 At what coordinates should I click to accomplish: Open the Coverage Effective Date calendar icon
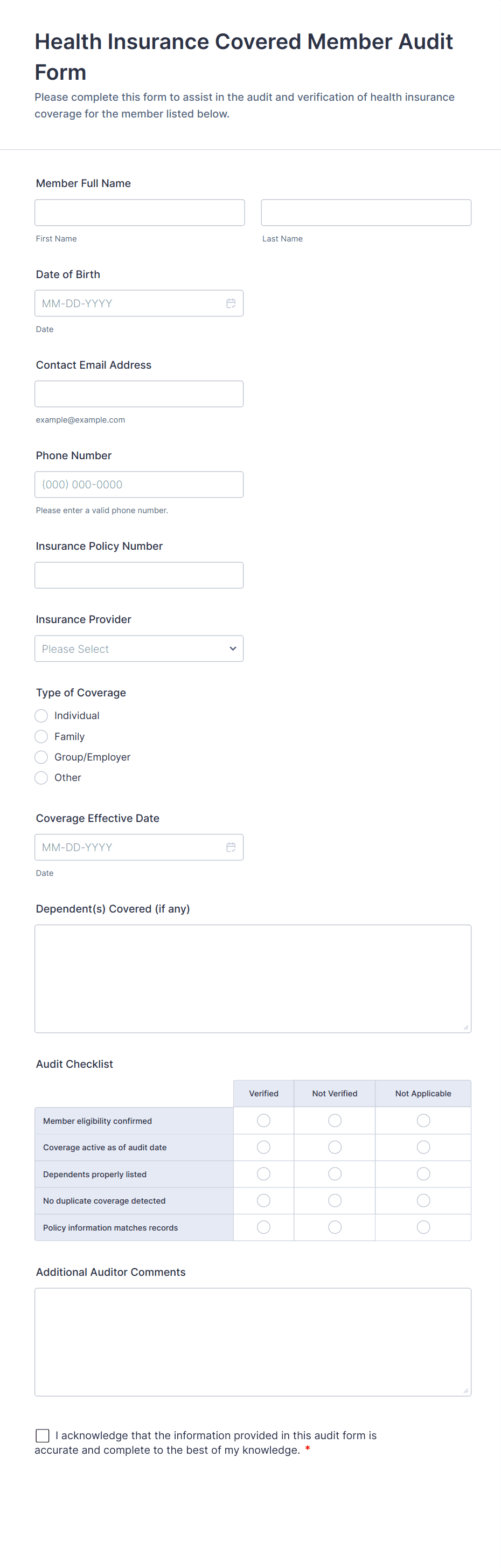click(x=231, y=847)
